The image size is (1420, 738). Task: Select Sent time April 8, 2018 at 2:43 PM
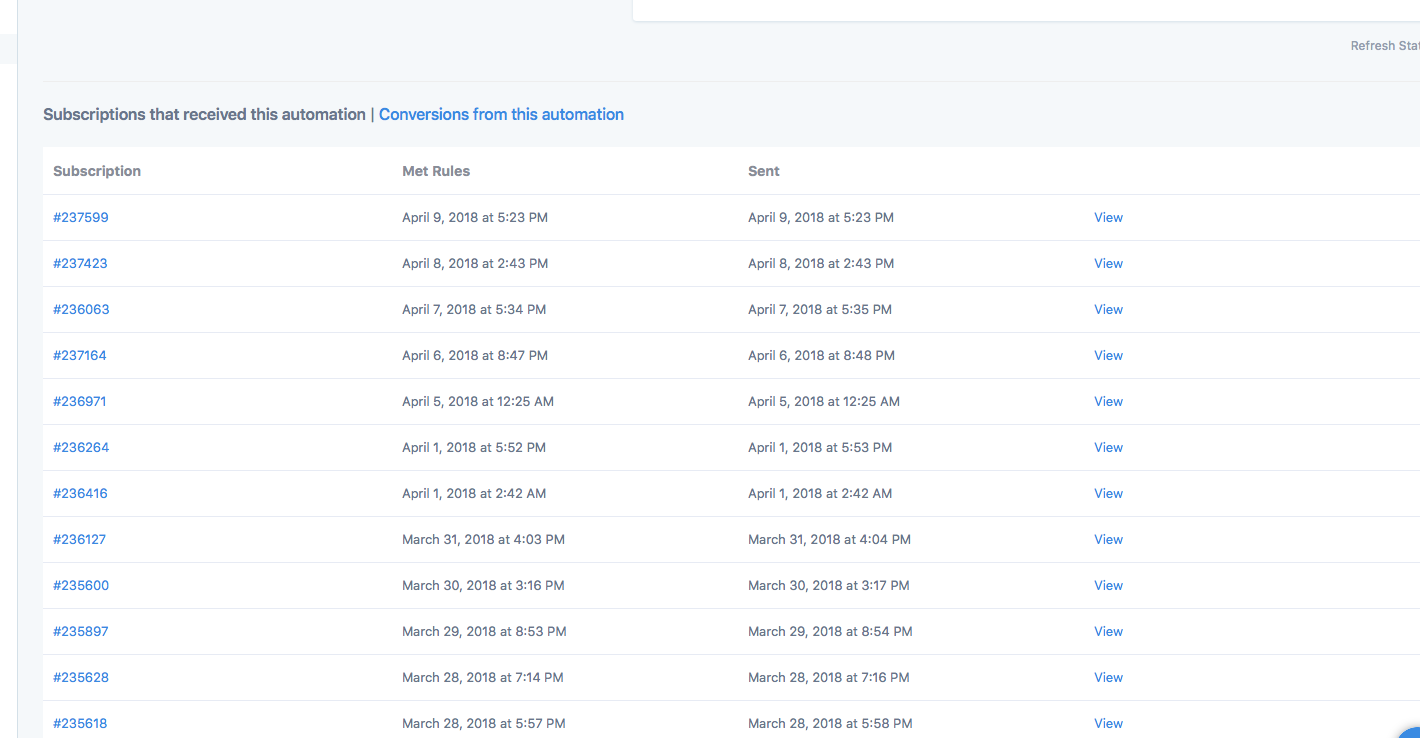pyautogui.click(x=821, y=263)
